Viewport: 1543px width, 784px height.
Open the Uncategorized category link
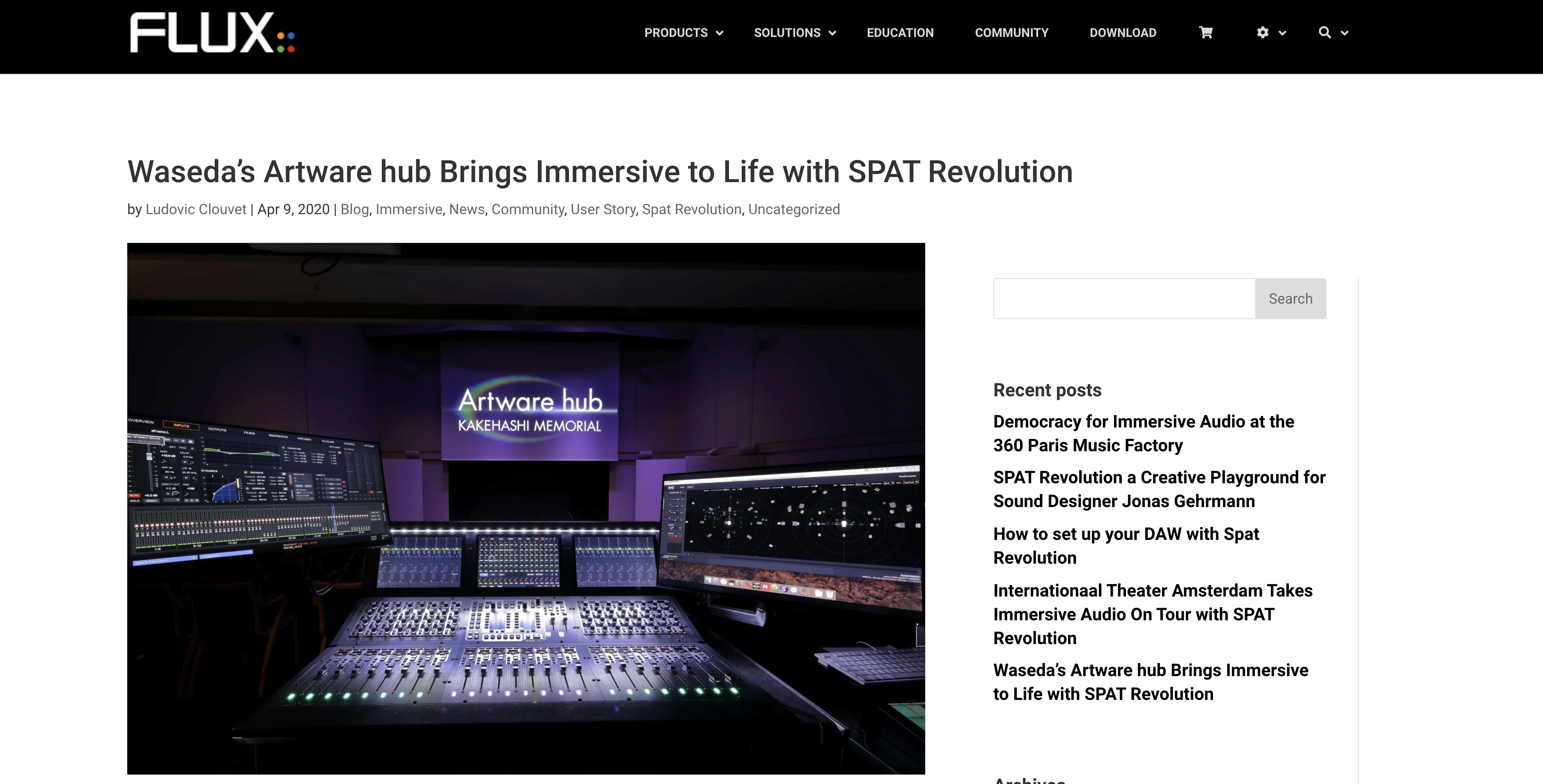(x=794, y=210)
